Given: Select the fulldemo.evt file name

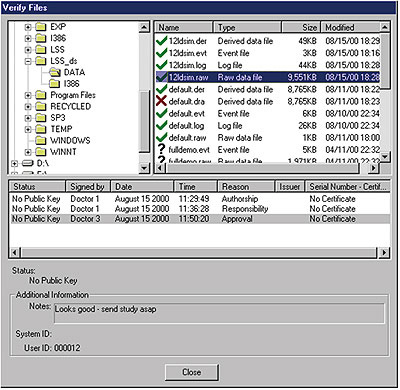Looking at the screenshot, I should 189,150.
